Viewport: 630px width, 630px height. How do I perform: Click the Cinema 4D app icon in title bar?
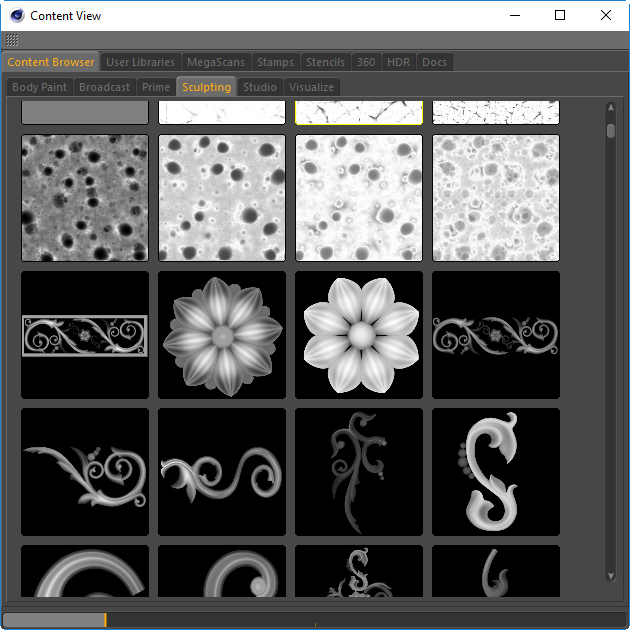point(17,16)
